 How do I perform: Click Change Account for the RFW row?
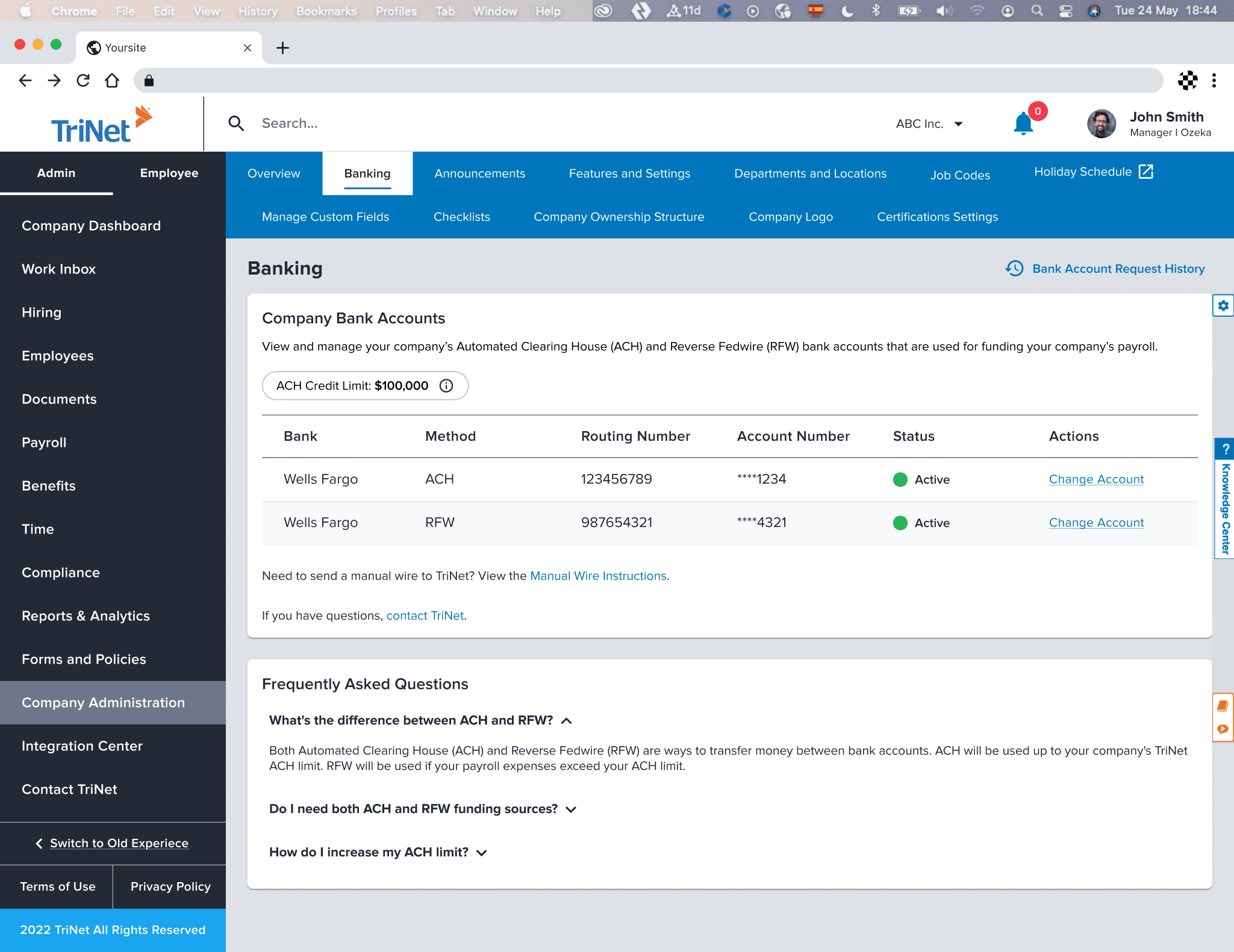tap(1096, 523)
